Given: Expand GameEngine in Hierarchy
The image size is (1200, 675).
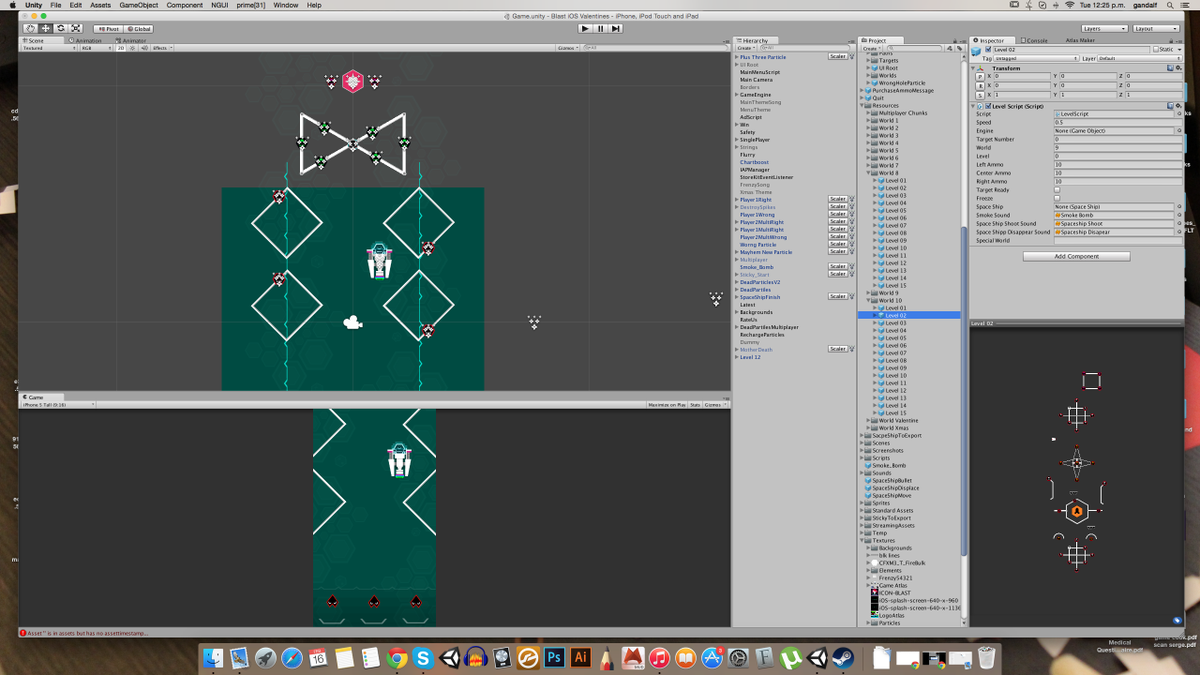Looking at the screenshot, I should [x=737, y=94].
